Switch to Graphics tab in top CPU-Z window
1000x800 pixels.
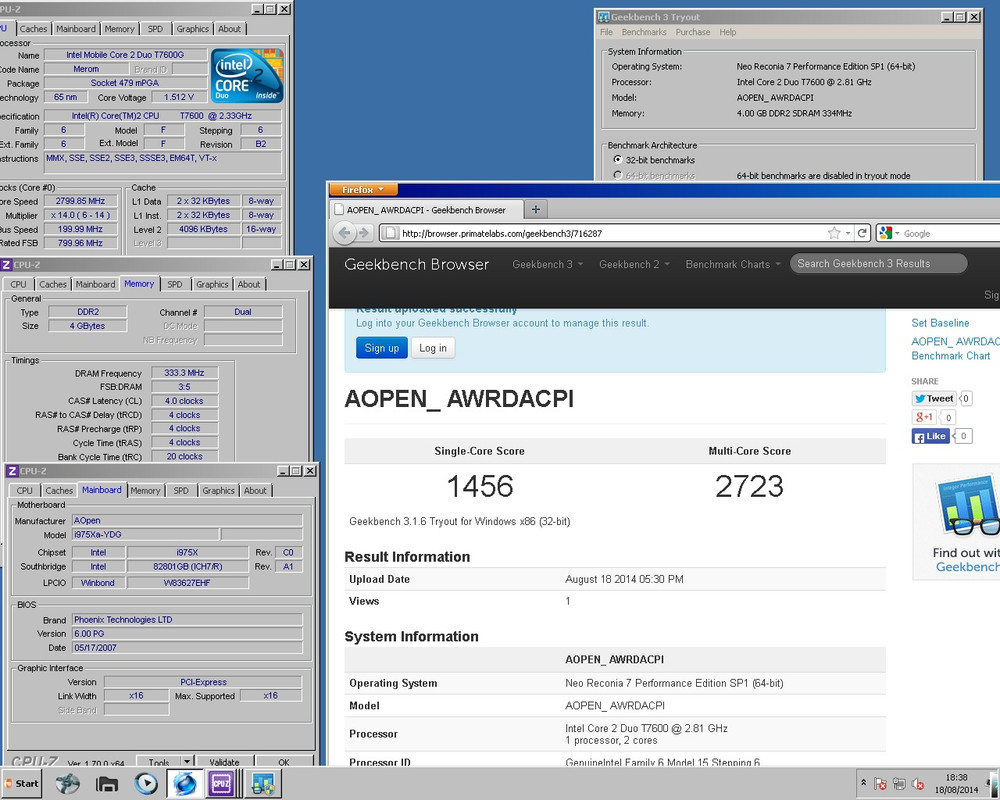(193, 29)
